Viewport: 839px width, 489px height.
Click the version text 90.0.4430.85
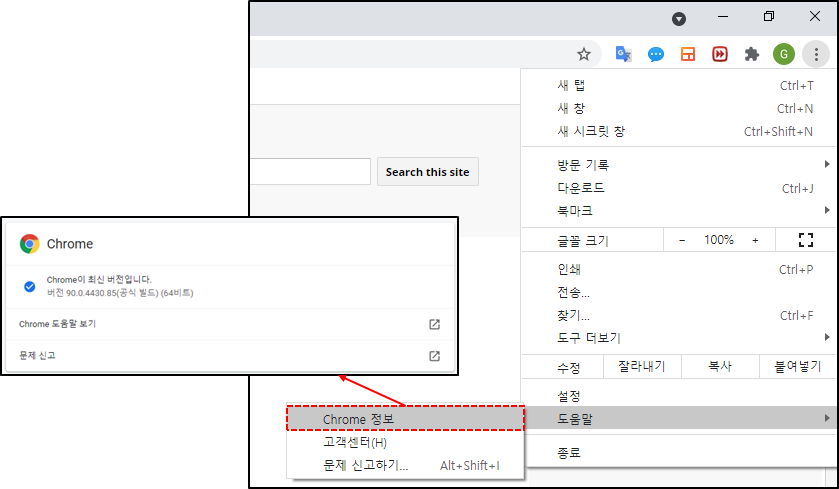[x=91, y=293]
